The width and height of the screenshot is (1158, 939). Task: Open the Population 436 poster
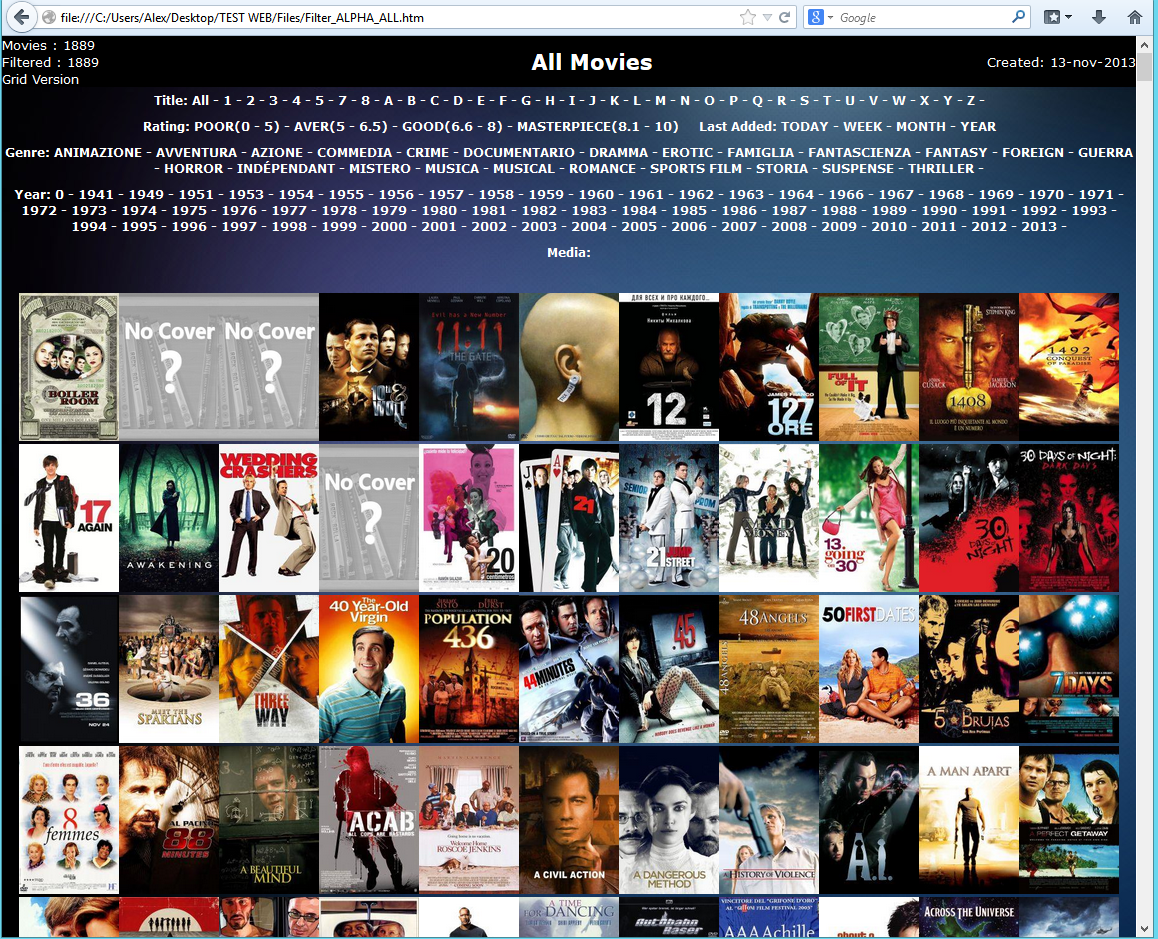(469, 669)
